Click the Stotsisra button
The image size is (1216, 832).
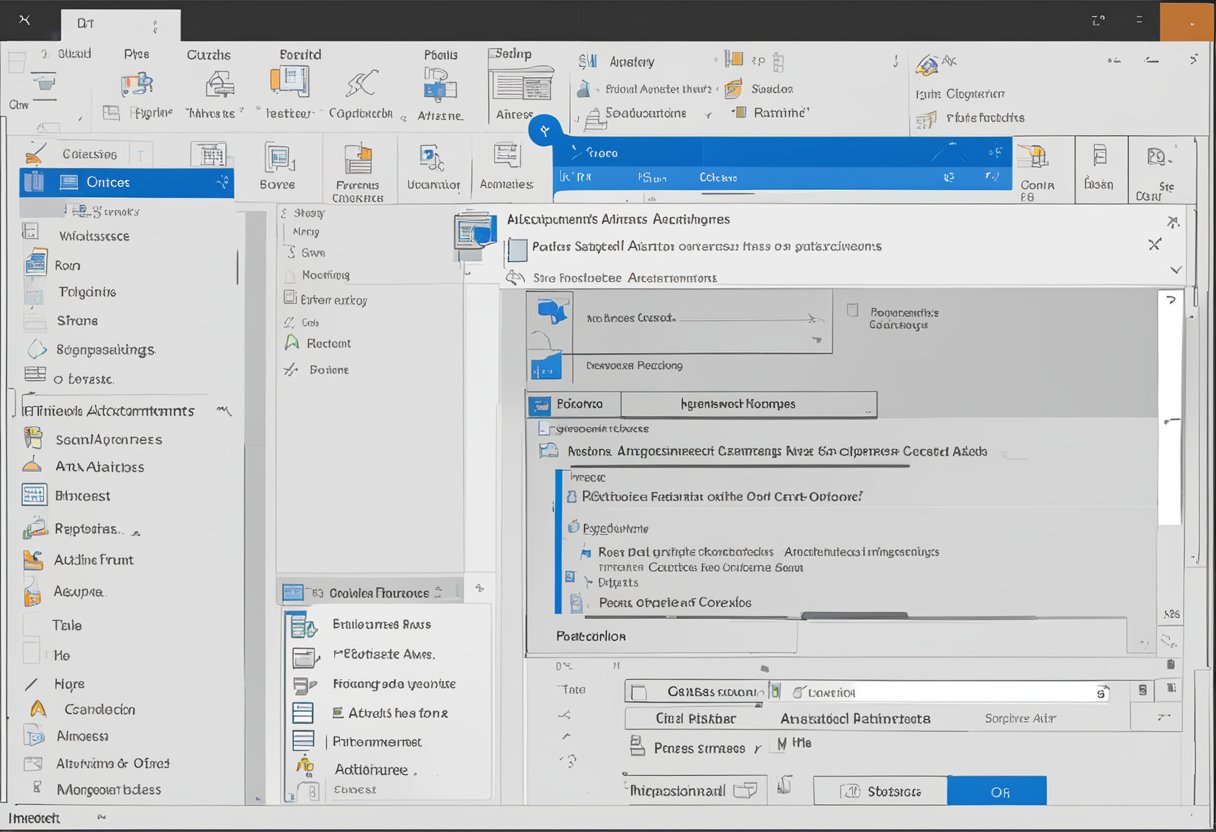tap(880, 791)
